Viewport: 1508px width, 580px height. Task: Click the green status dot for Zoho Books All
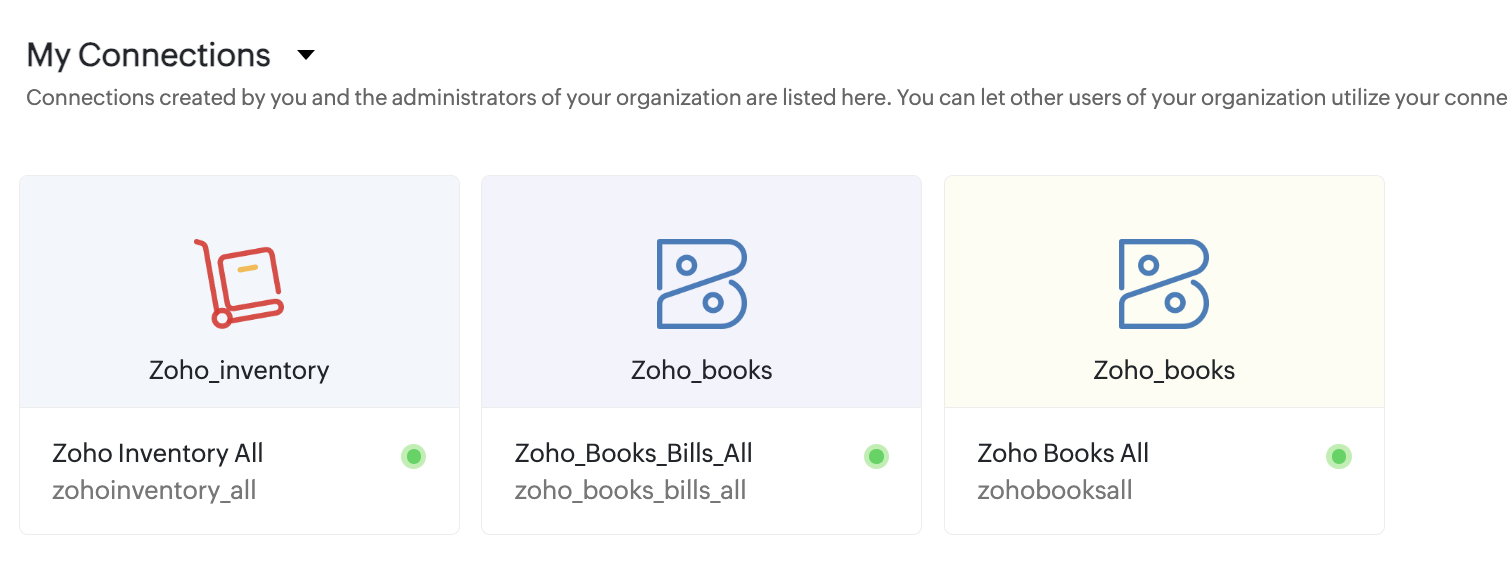1338,457
